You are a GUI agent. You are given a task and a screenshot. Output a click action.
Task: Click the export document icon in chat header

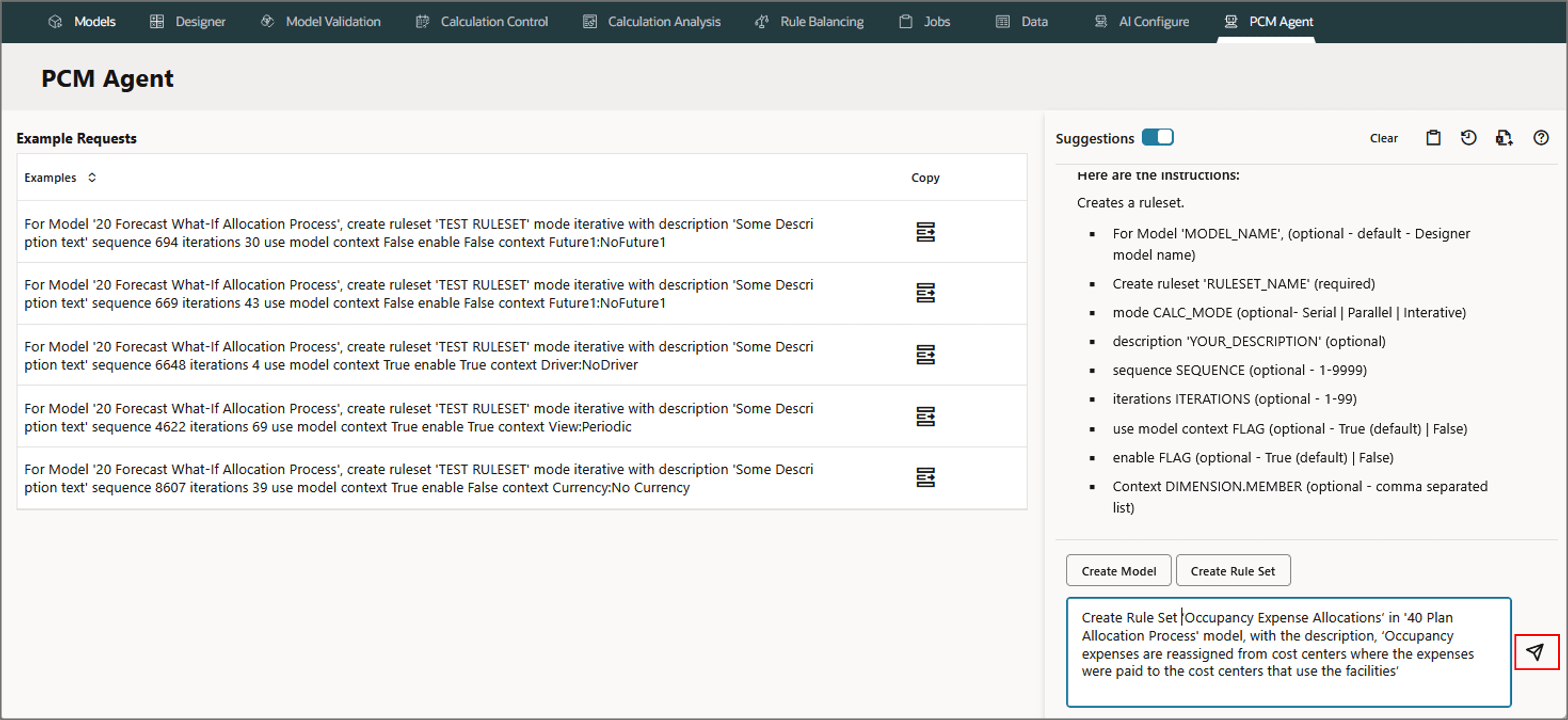(x=1504, y=138)
